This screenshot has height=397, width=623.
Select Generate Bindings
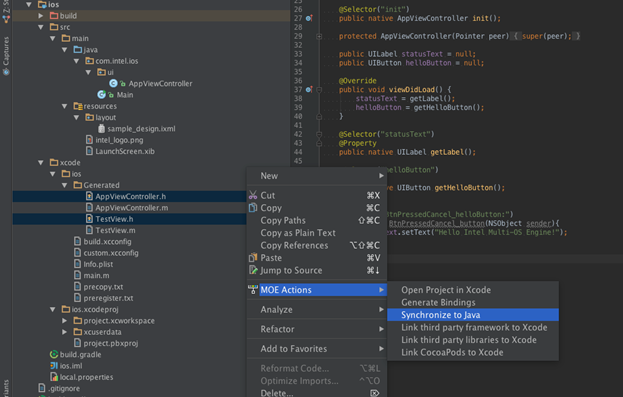point(473,302)
